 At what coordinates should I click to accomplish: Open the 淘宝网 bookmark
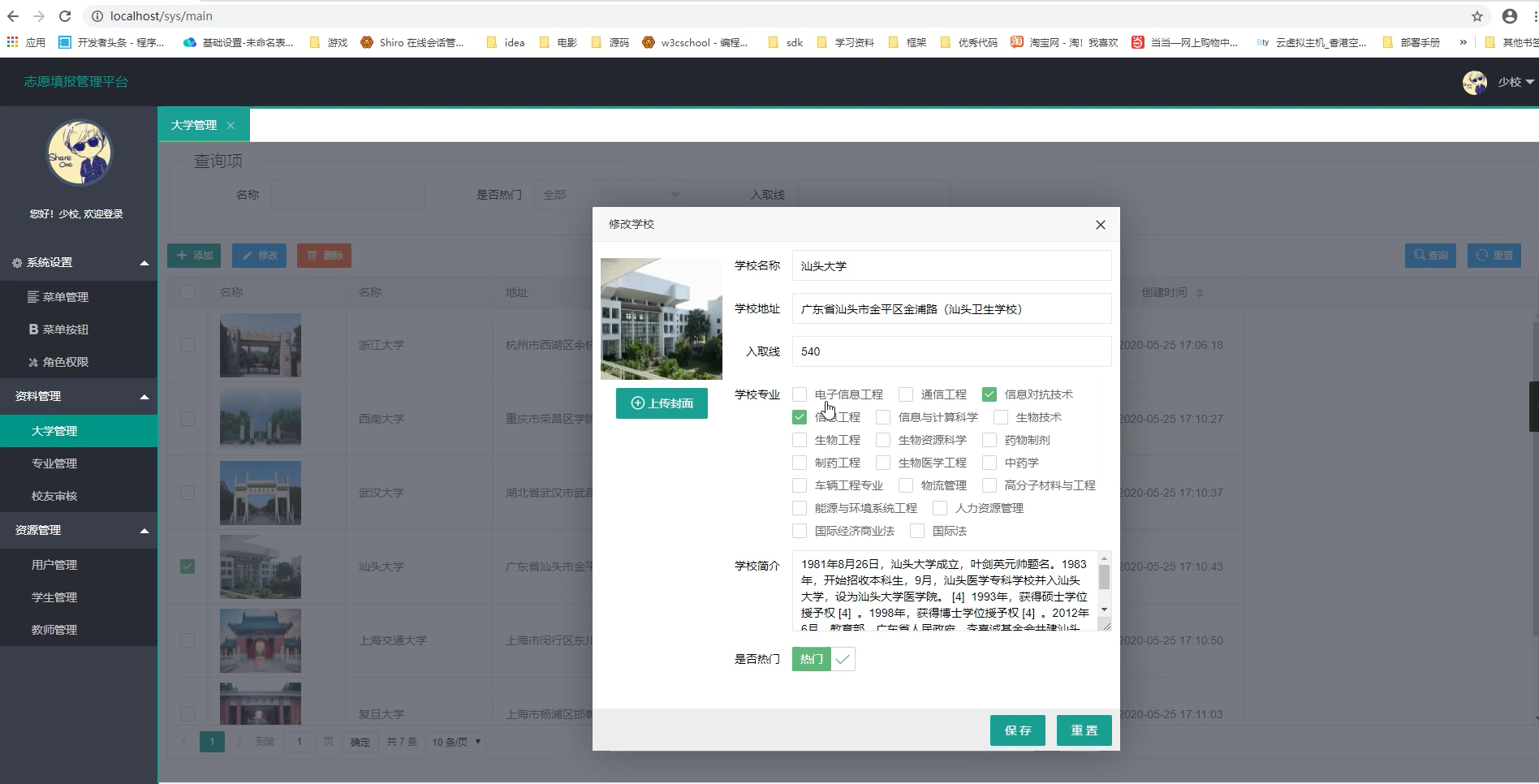pos(1064,42)
